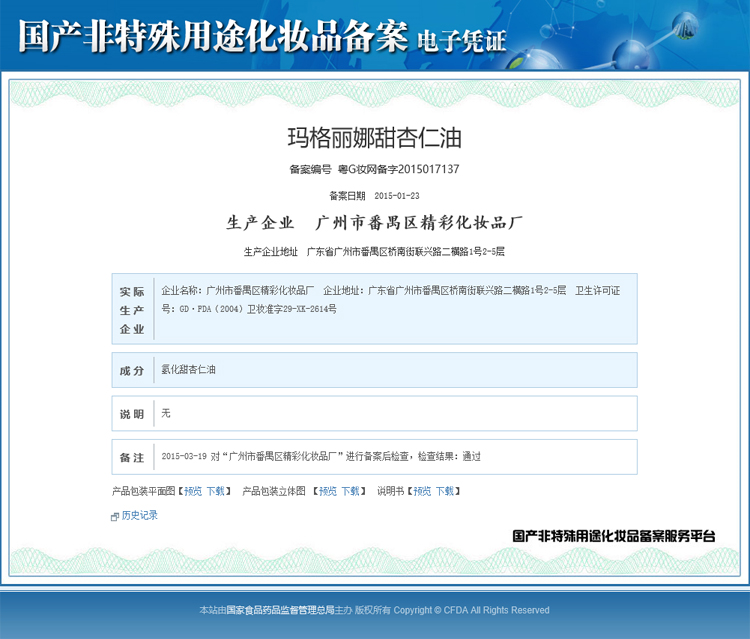Click 国家食品药品监督管理总局 in the footer
750x639 pixels.
click(280, 610)
